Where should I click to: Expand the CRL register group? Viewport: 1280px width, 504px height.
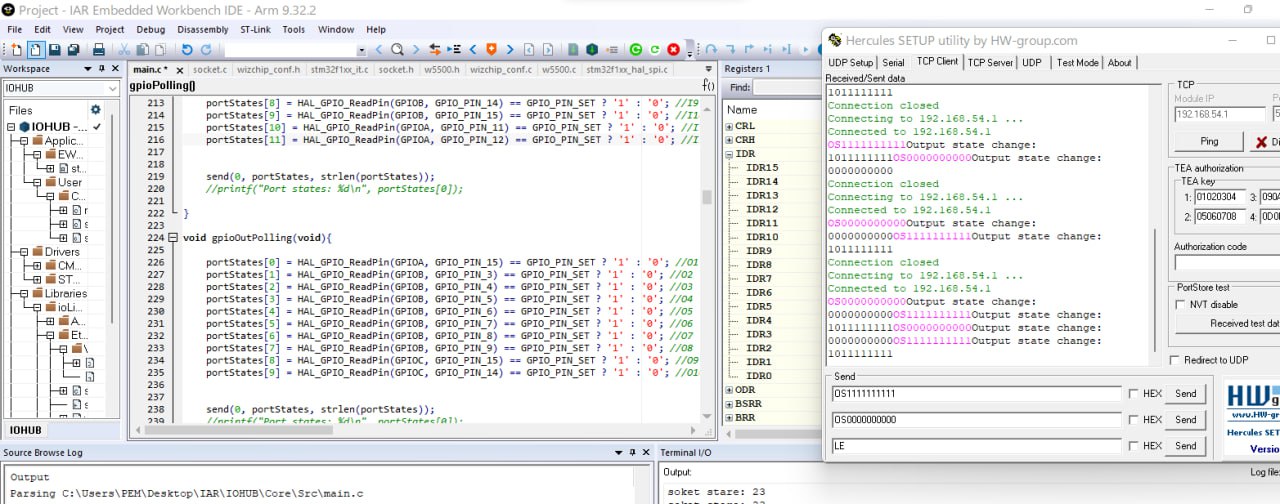pos(729,126)
